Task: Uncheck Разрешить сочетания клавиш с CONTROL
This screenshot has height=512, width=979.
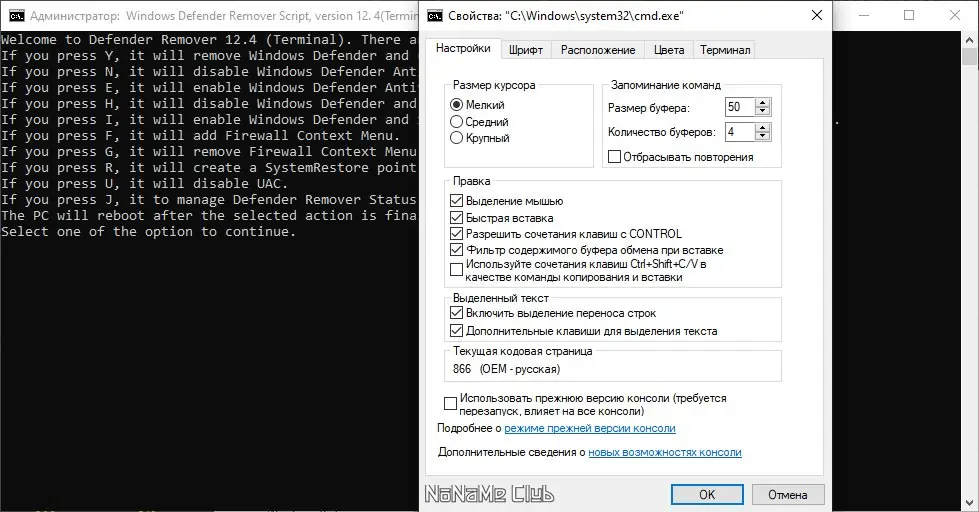Action: click(x=456, y=234)
